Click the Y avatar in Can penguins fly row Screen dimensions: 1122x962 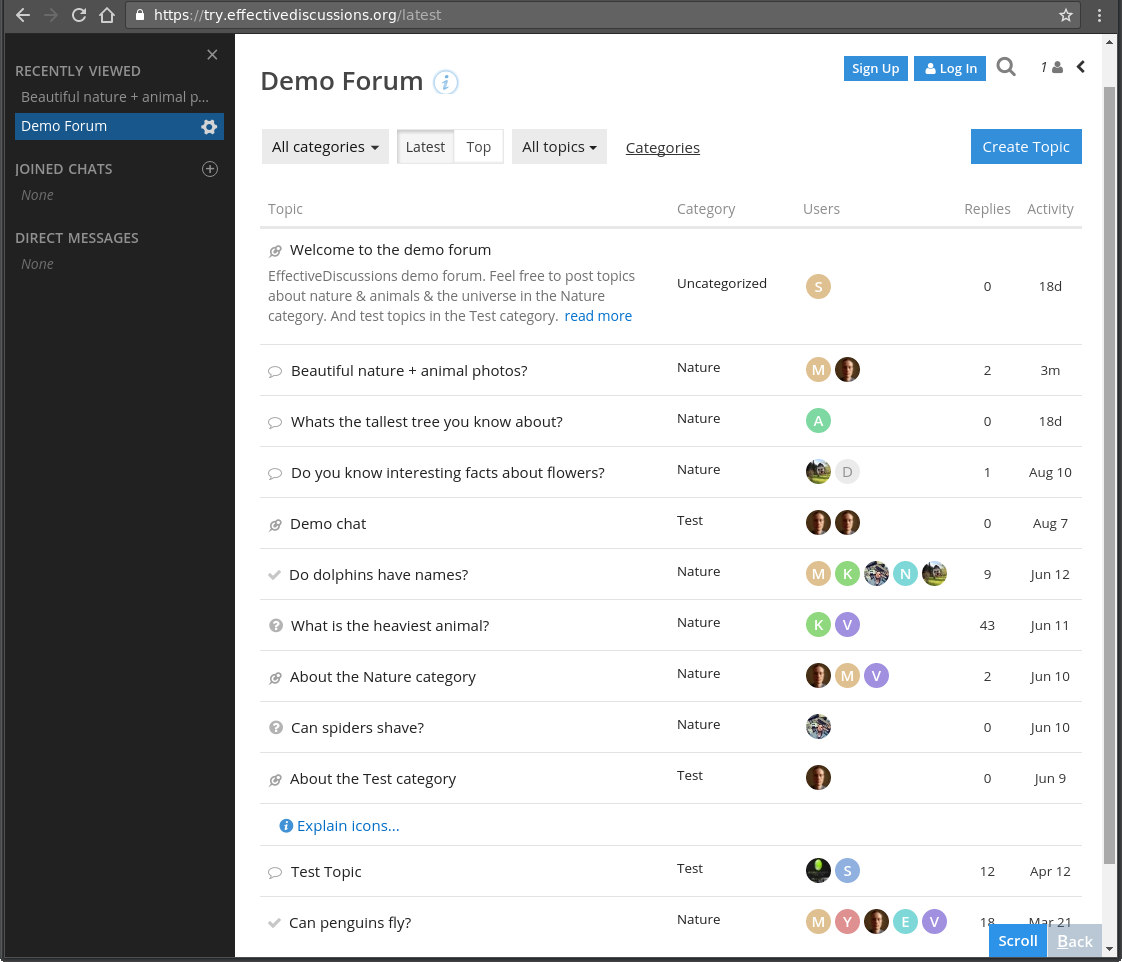[847, 922]
